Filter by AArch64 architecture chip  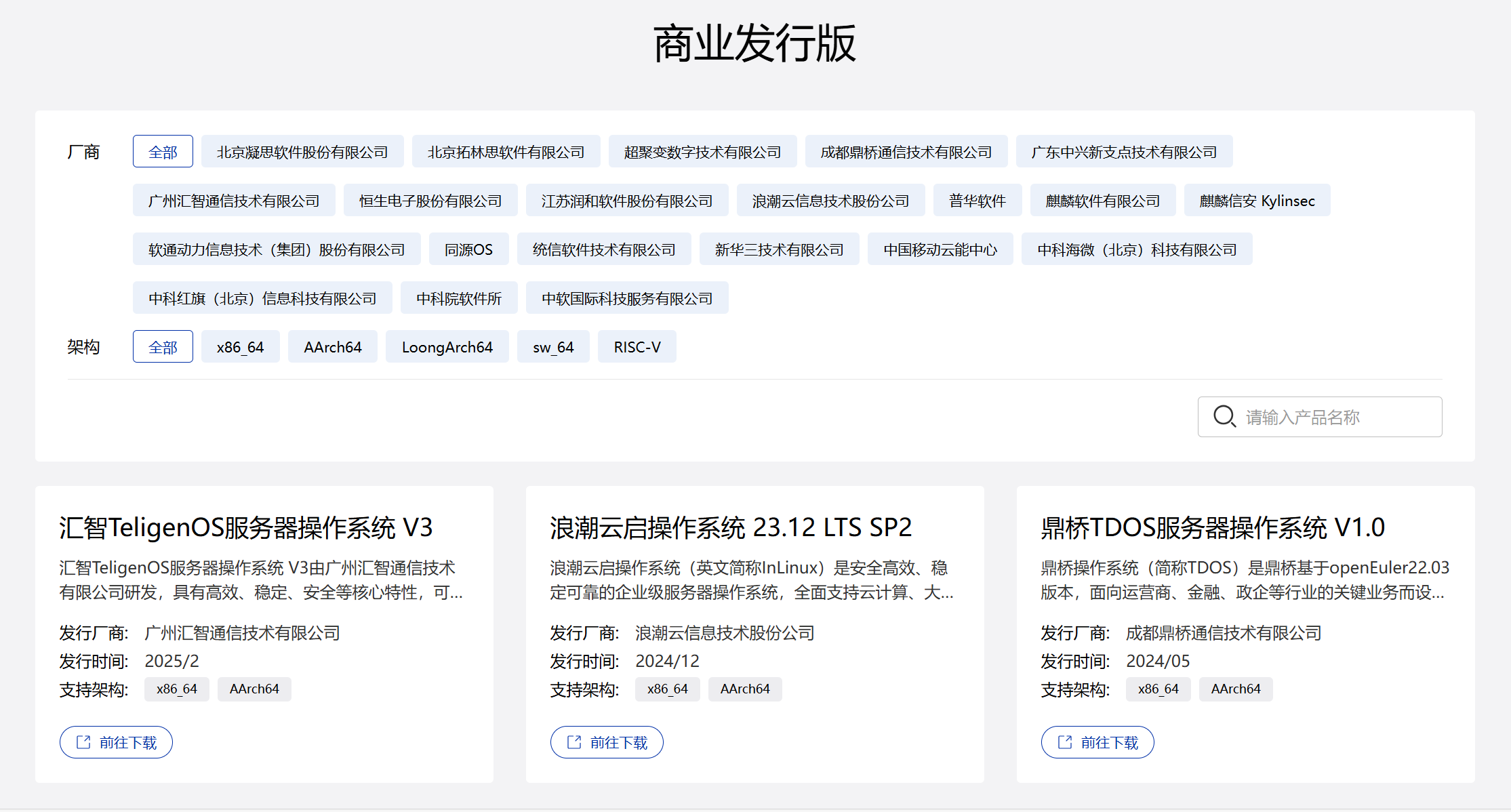point(332,347)
